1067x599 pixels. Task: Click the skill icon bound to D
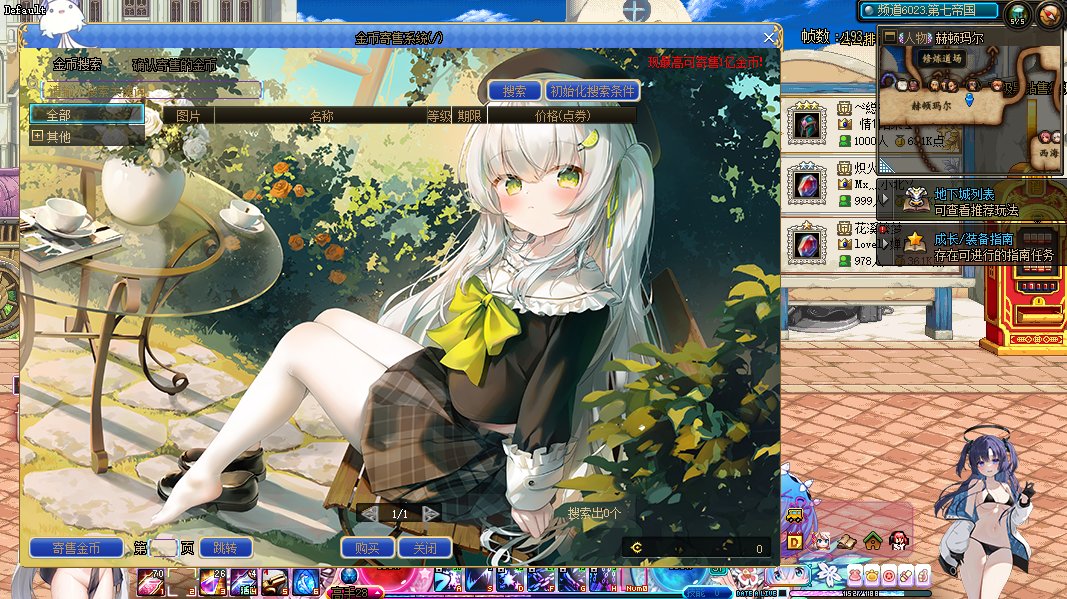[x=511, y=580]
